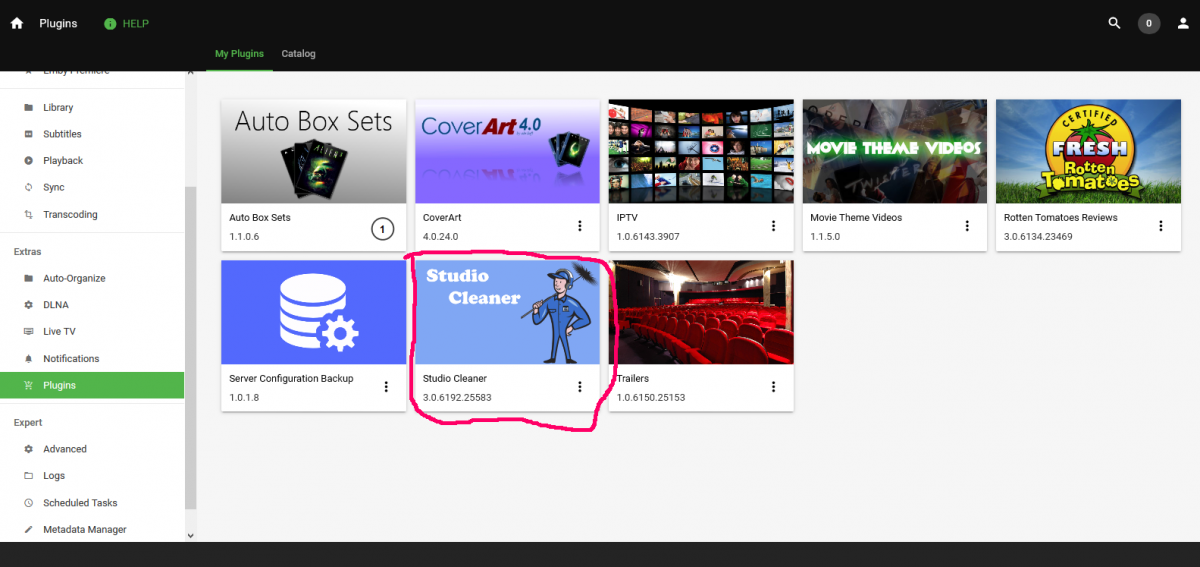Viewport: 1200px width, 567px height.
Task: Open the Advanced sidebar item
Action: point(92,449)
